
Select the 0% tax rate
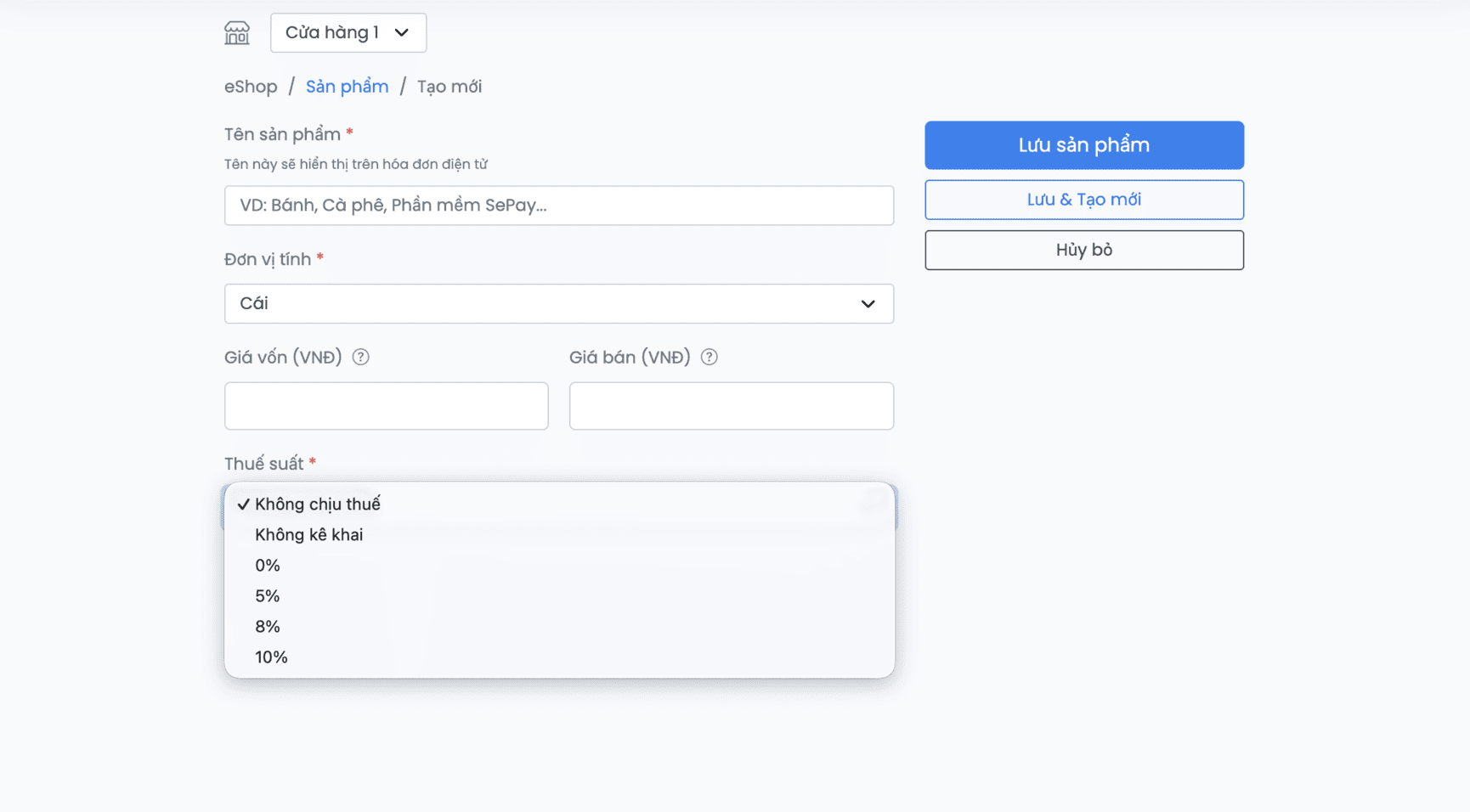pos(268,565)
